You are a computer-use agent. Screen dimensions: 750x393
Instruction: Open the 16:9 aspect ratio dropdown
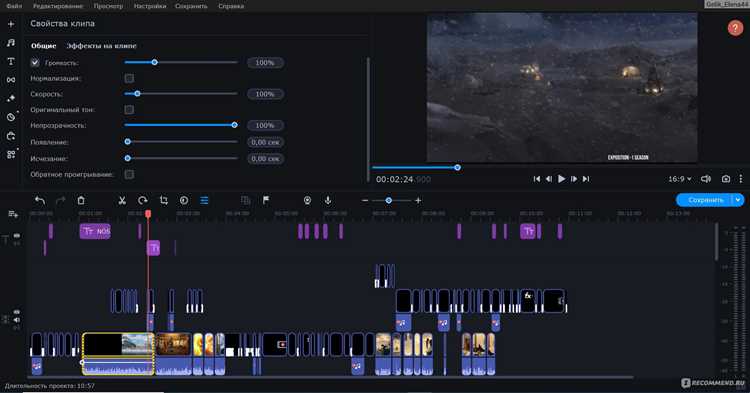[680, 179]
